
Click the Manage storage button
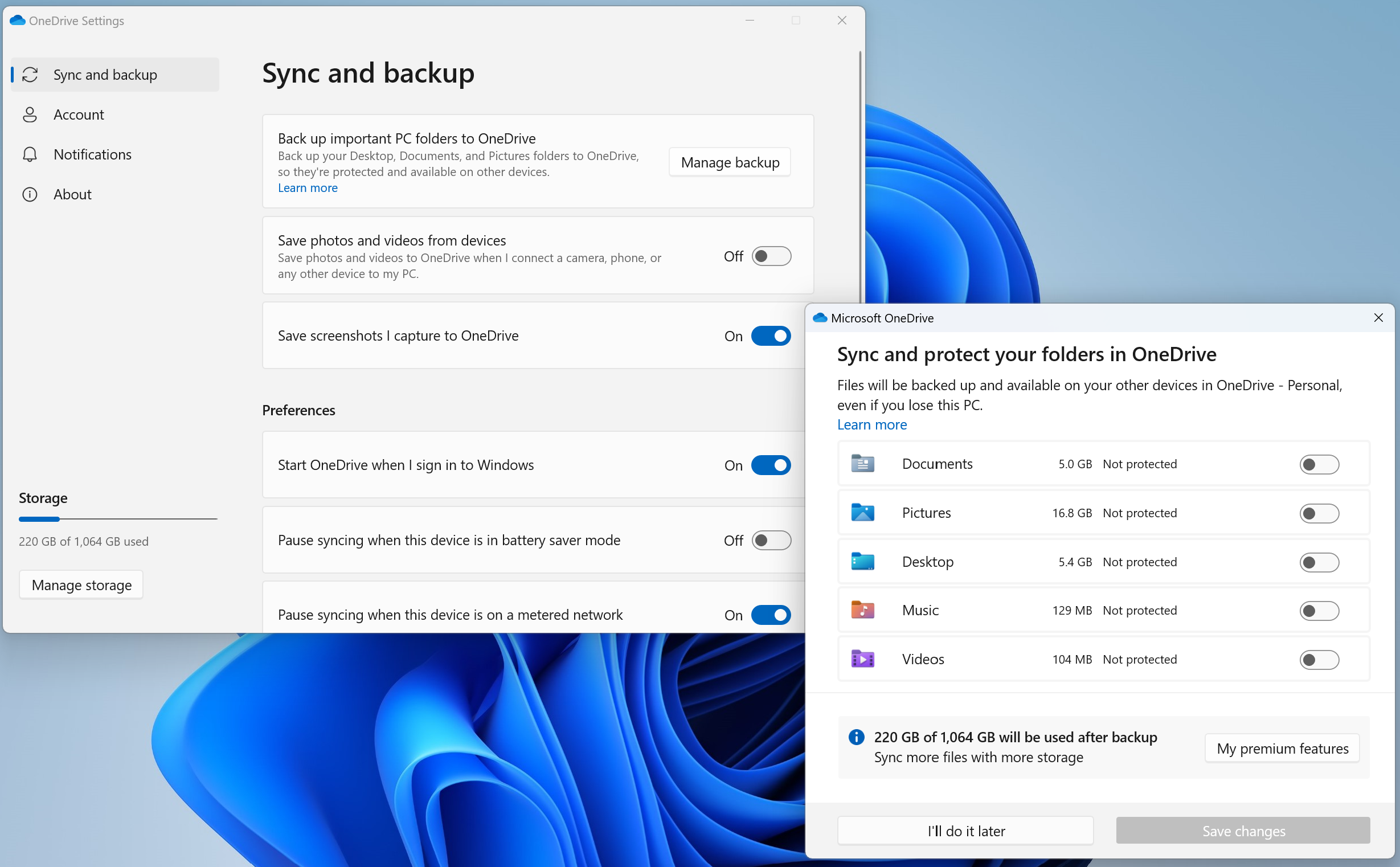coord(81,584)
